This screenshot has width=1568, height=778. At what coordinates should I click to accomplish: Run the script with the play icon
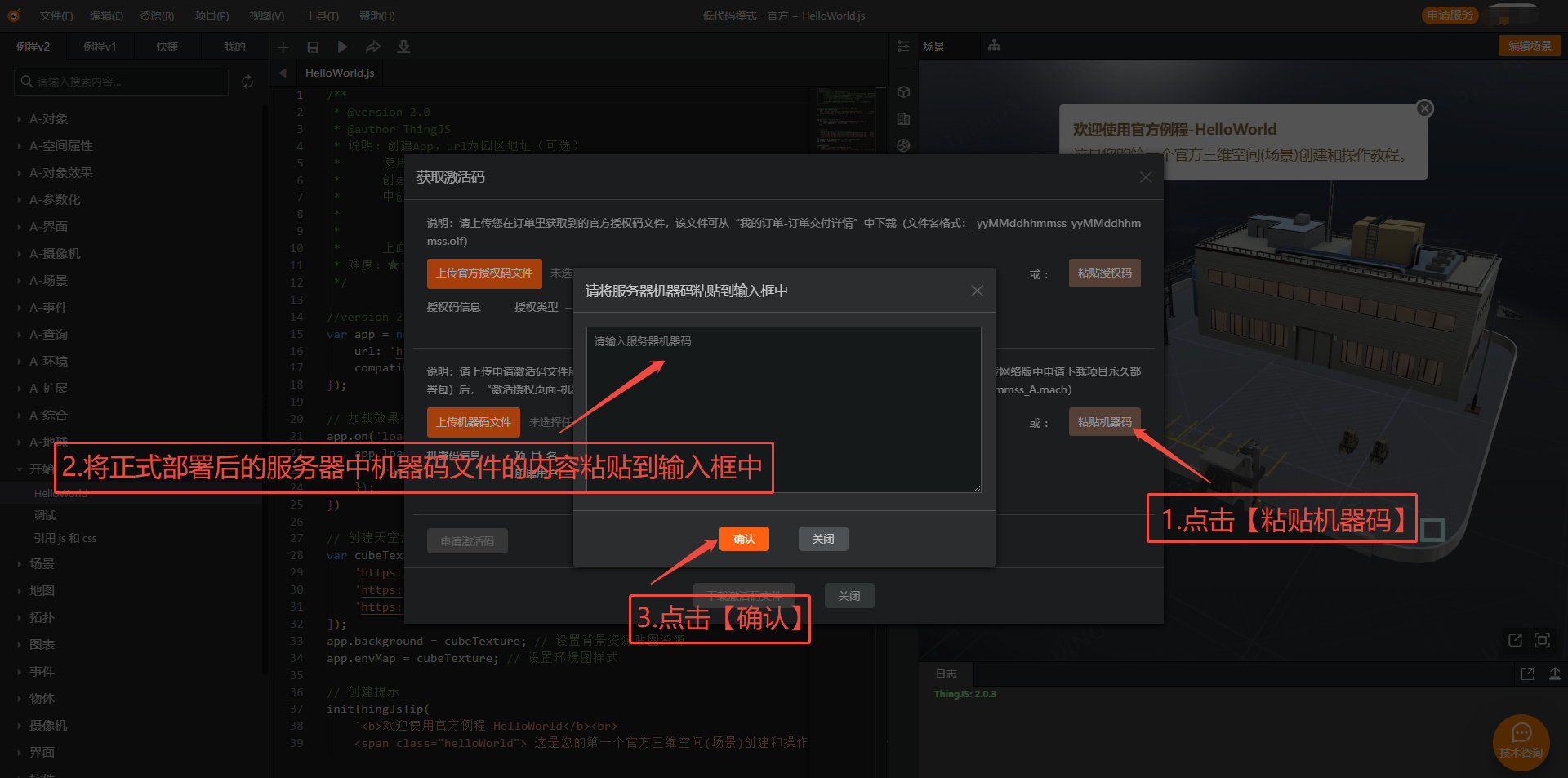point(343,47)
